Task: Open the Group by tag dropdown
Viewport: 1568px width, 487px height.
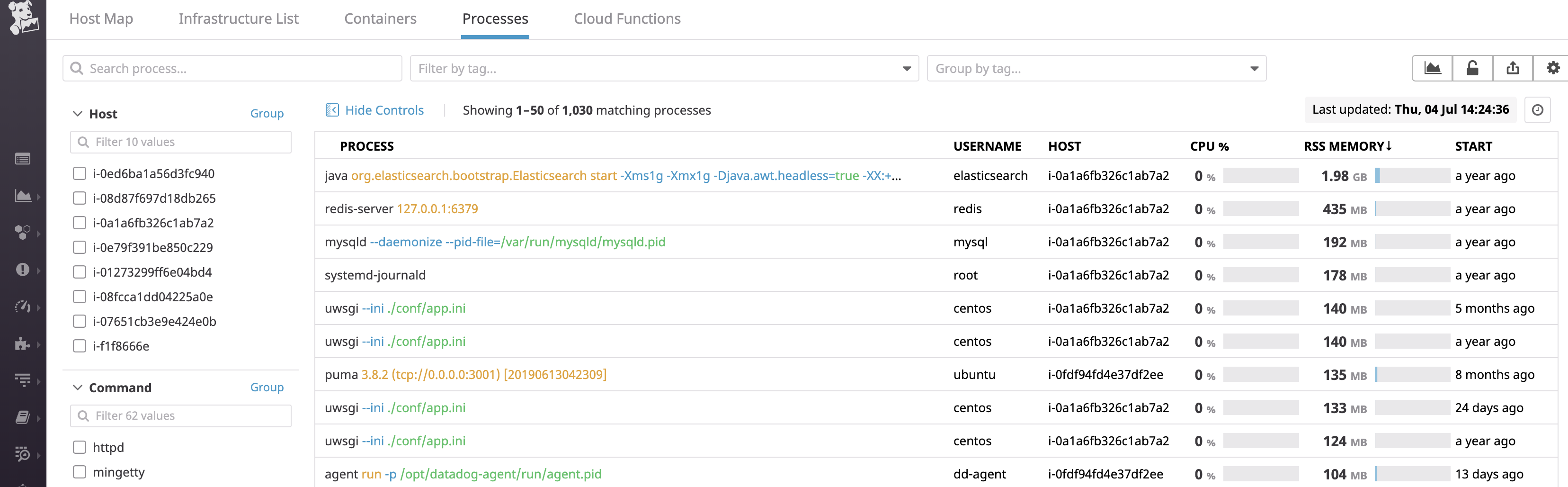Action: pos(1096,69)
